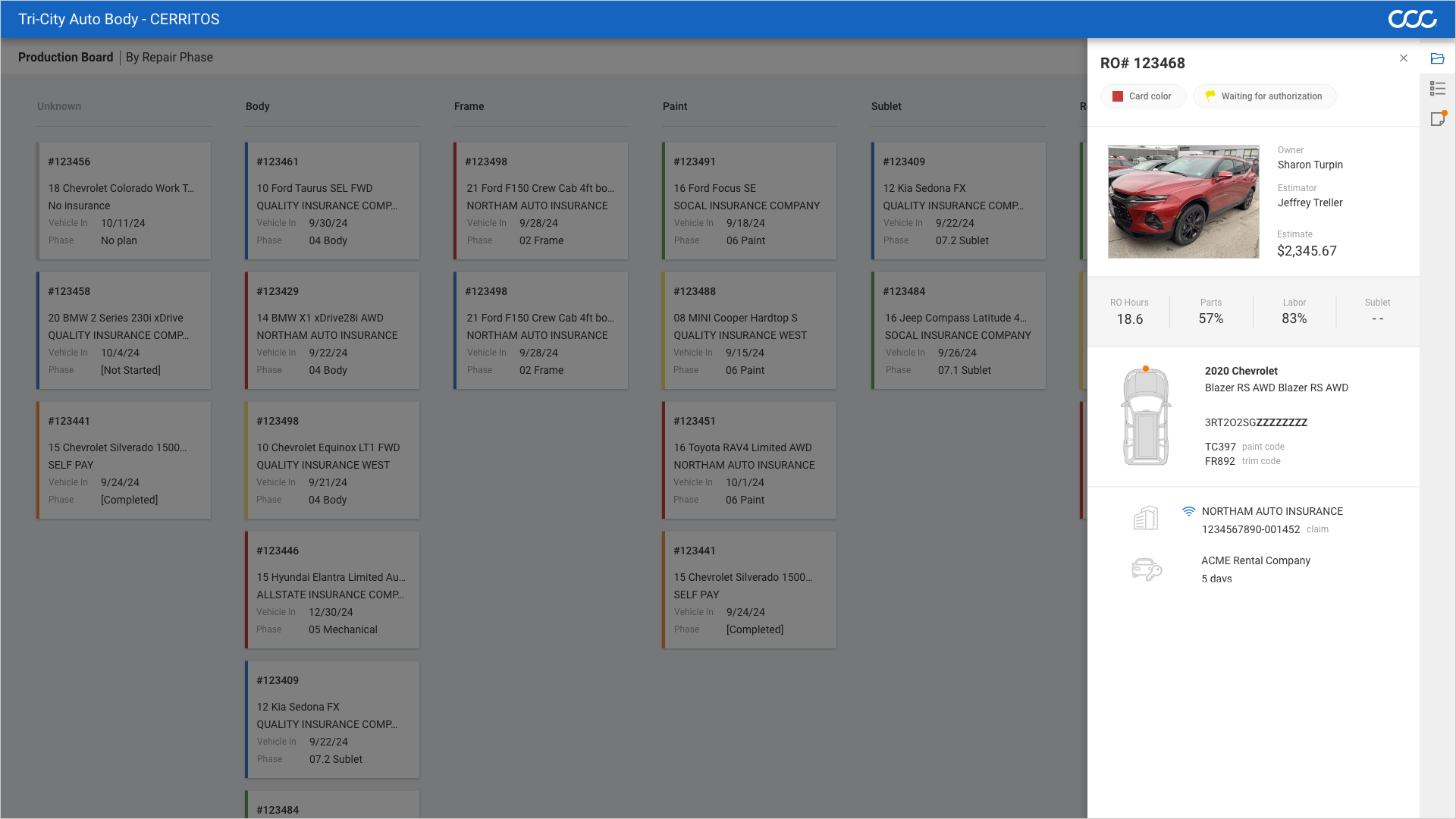
Task: Click the Production Board title
Action: (x=65, y=57)
